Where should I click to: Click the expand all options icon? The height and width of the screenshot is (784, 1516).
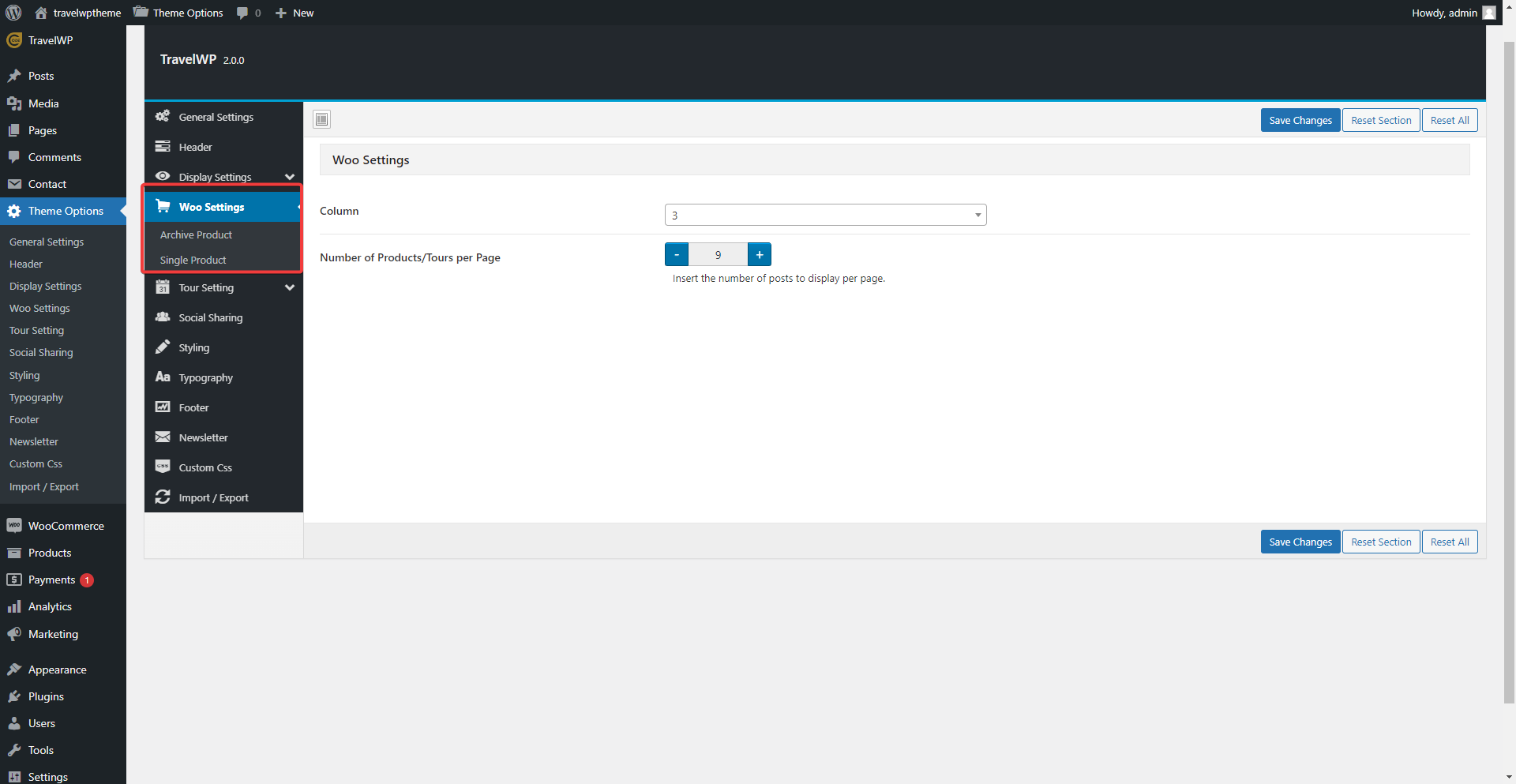321,119
